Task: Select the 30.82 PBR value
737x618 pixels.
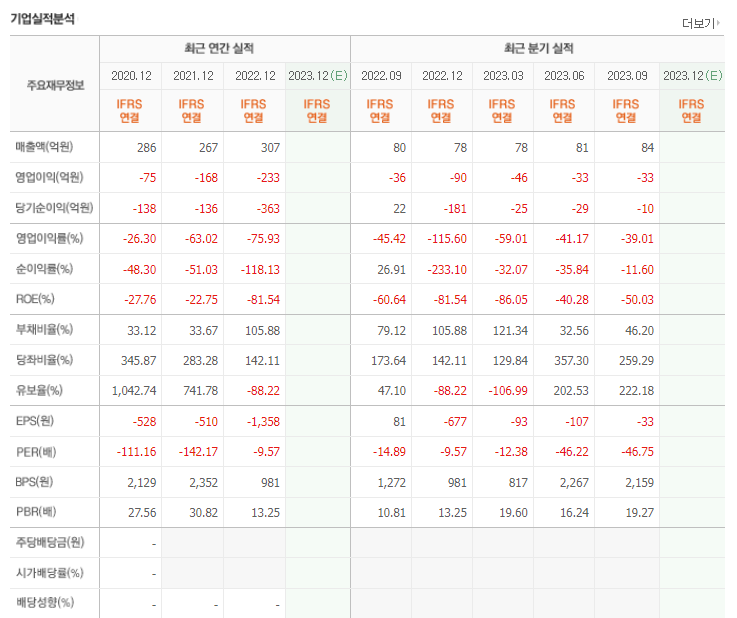Action: click(x=203, y=513)
